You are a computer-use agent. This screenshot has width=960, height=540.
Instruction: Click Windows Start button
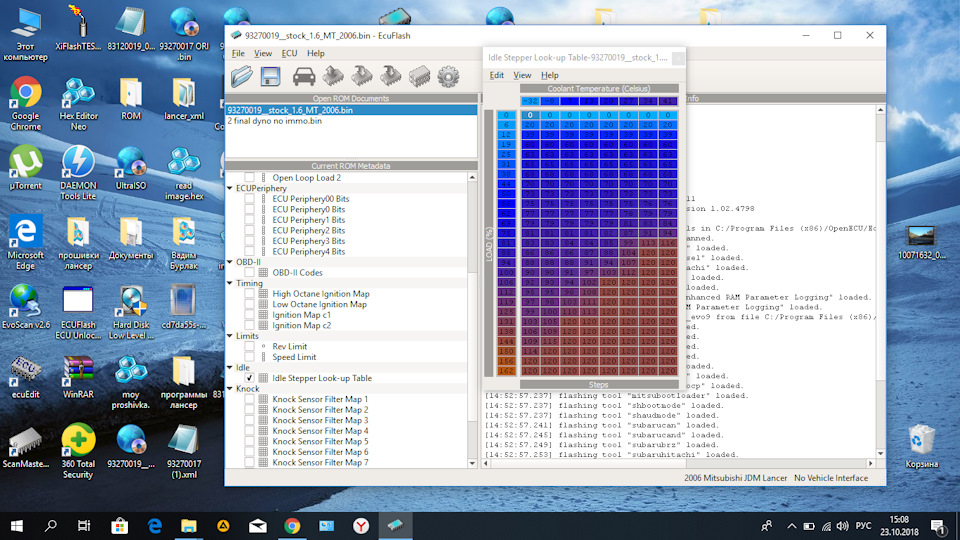coord(17,525)
